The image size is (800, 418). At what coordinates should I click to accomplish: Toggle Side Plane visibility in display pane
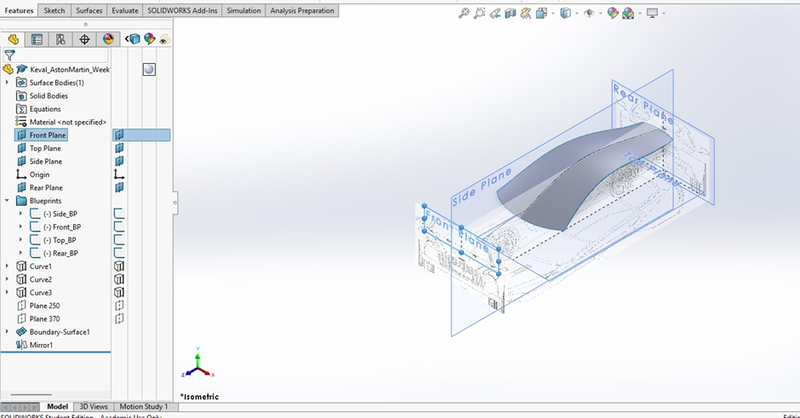point(119,161)
